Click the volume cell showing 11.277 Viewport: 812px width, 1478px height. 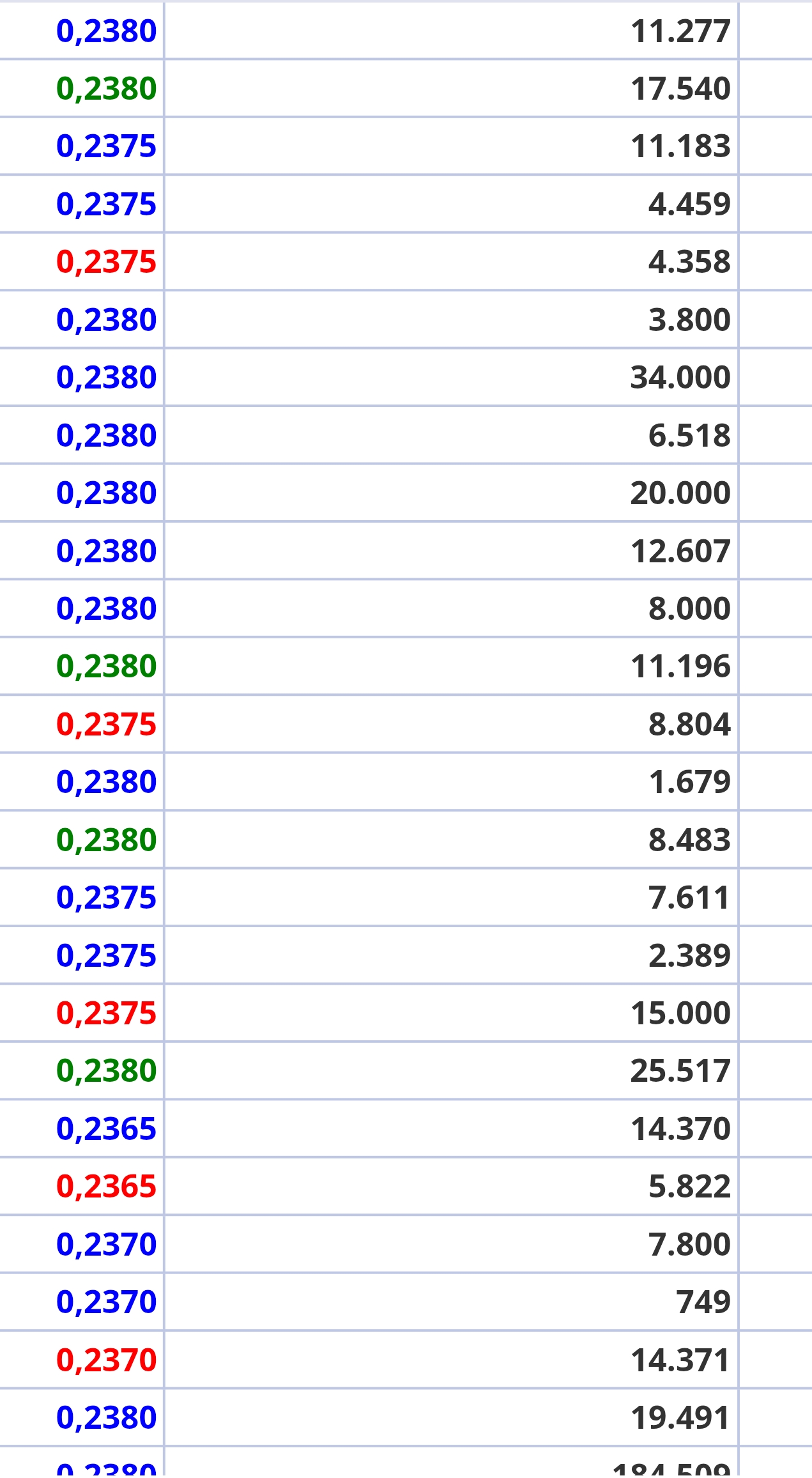click(680, 31)
